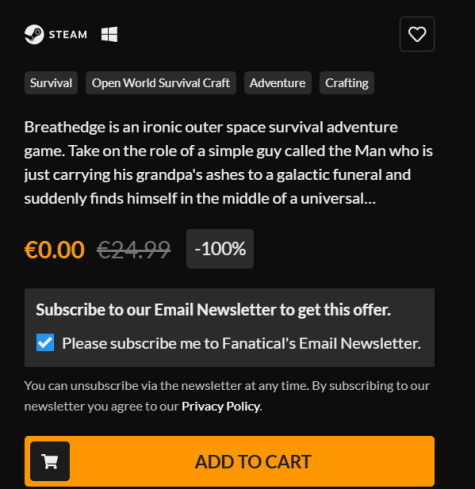Open the Privacy Policy link
Screen dimensions: 475x489
221,406
